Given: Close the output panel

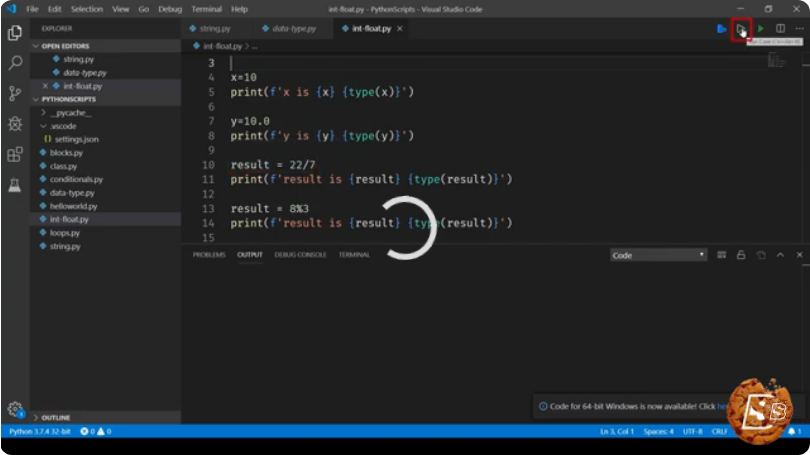Looking at the screenshot, I should click(x=799, y=255).
